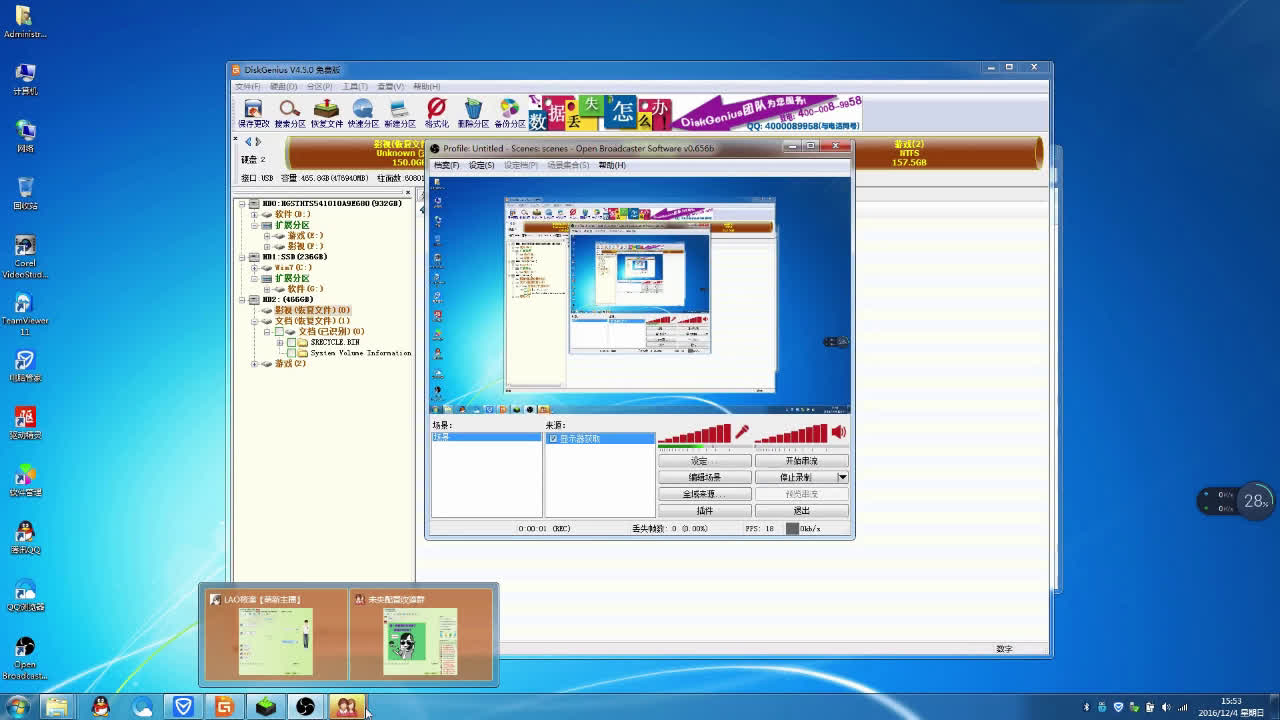Click DiskGenius Backup Partition (备份分区) icon
1280x720 pixels.
click(509, 114)
